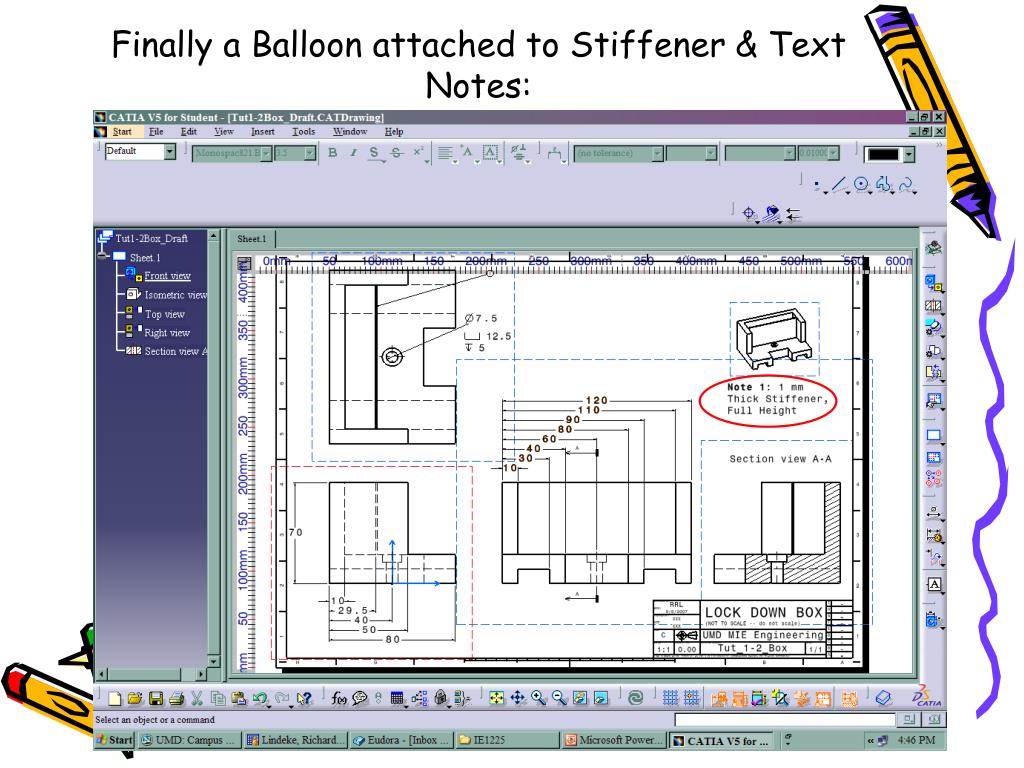Select Right view in the tree
Image resolution: width=1024 pixels, height=768 pixels.
pyautogui.click(x=167, y=332)
